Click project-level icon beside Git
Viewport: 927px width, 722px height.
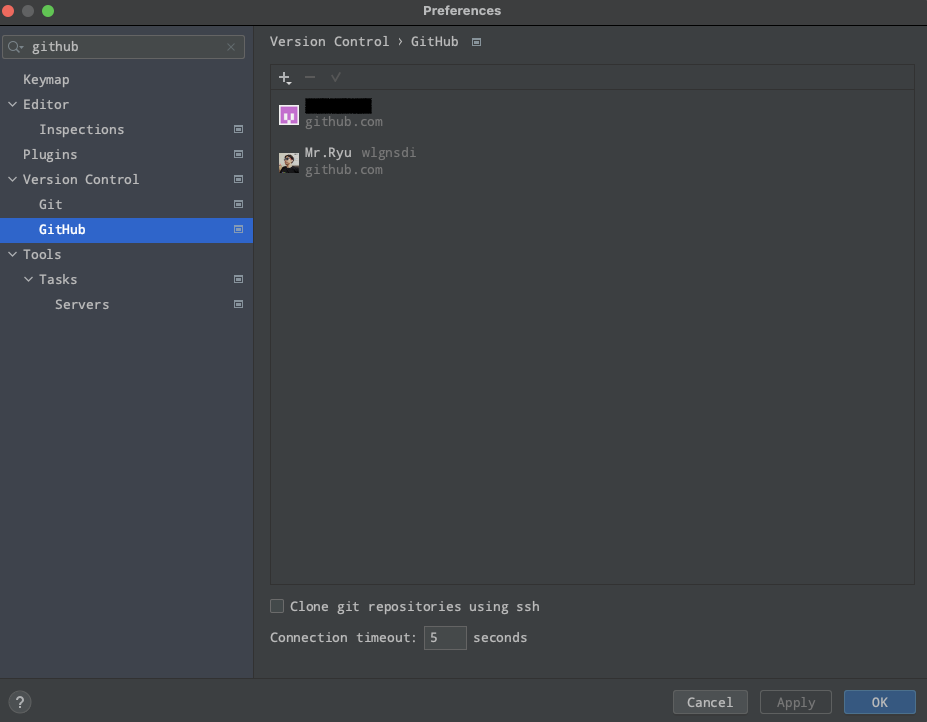click(238, 204)
